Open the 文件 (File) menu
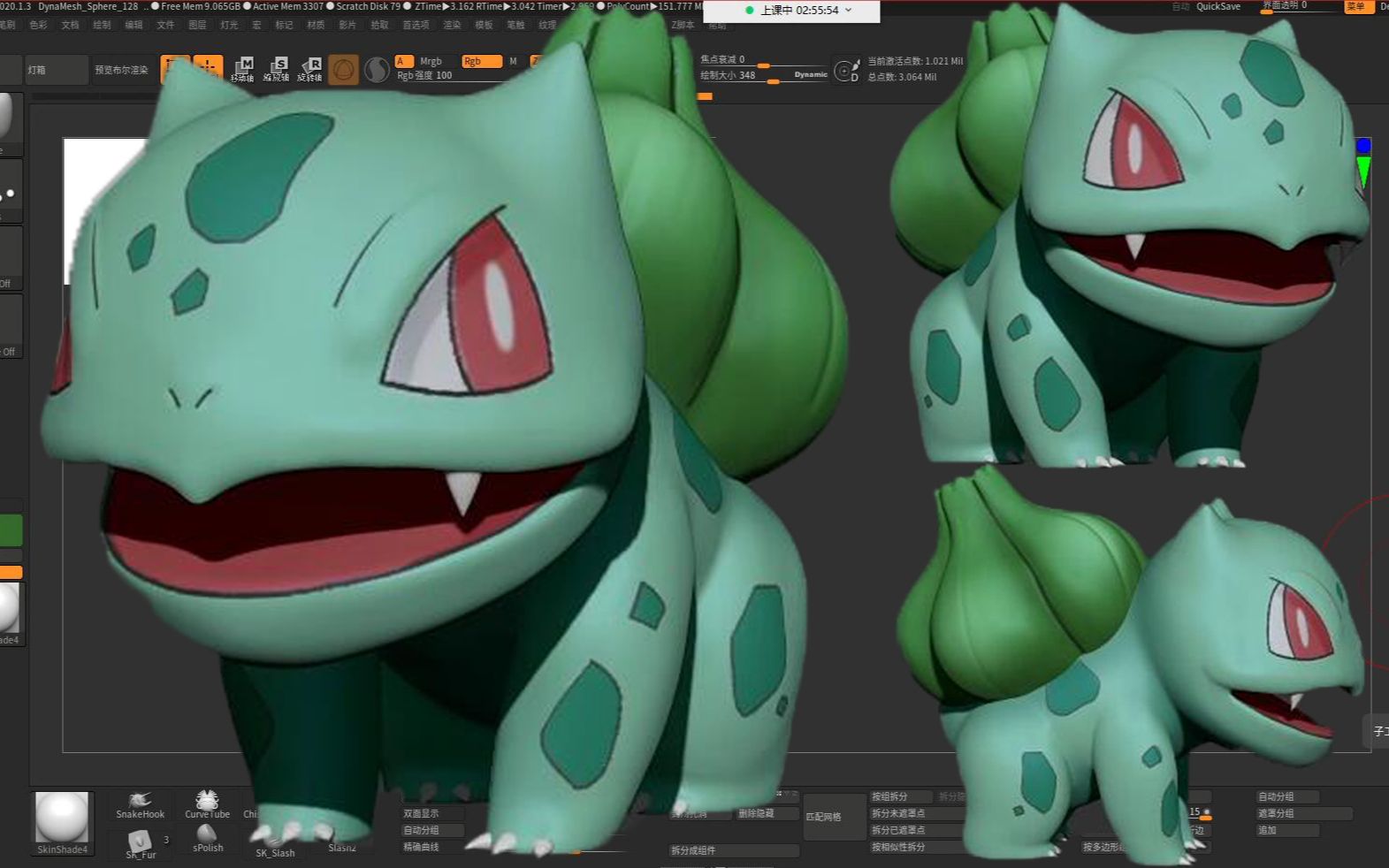This screenshot has height=868, width=1389. (x=165, y=26)
